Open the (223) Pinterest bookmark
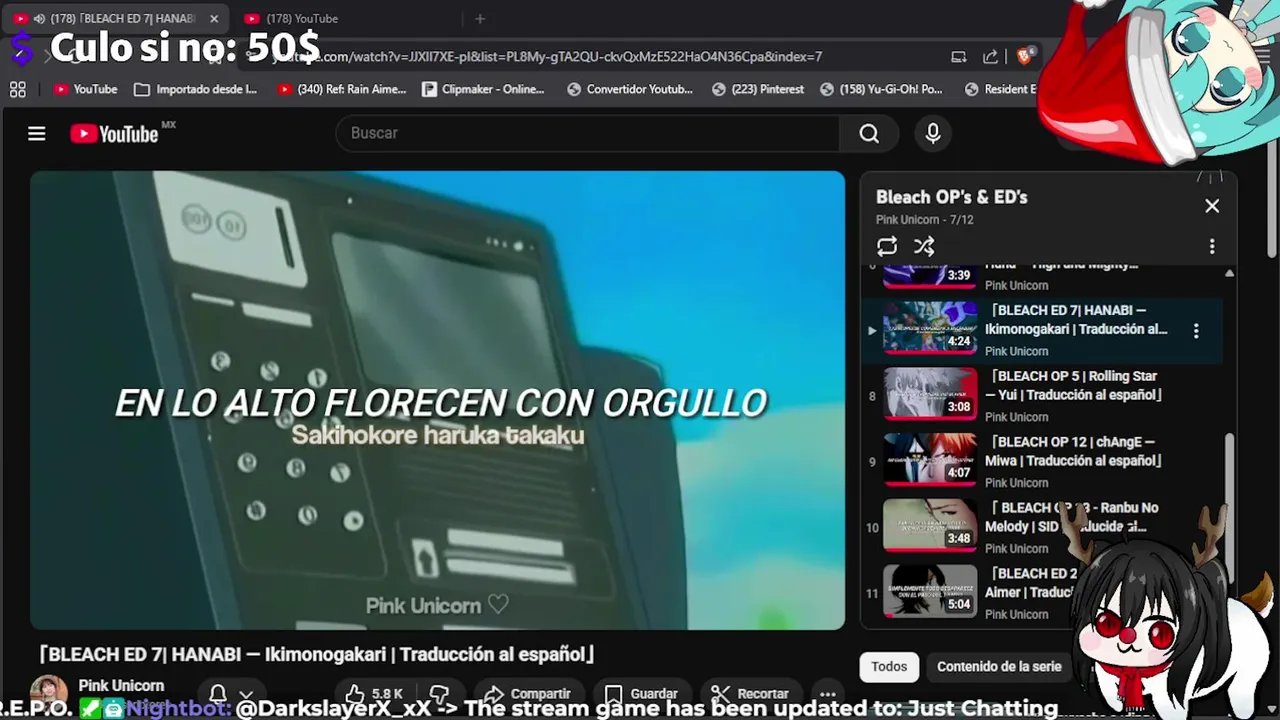The width and height of the screenshot is (1280, 720). [x=758, y=89]
